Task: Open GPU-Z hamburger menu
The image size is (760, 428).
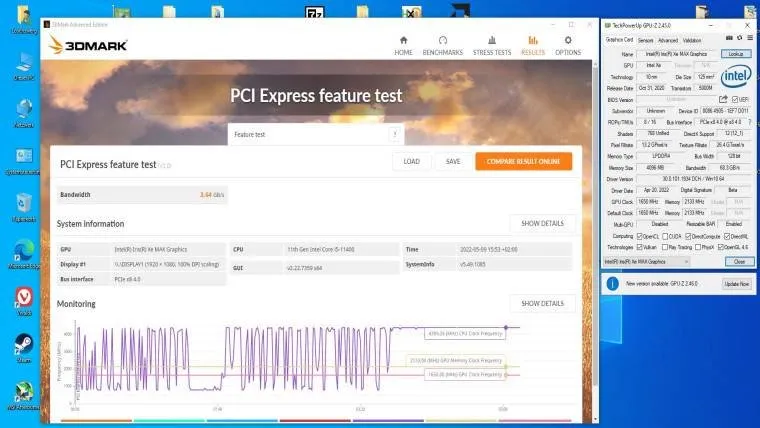Action: (750, 38)
